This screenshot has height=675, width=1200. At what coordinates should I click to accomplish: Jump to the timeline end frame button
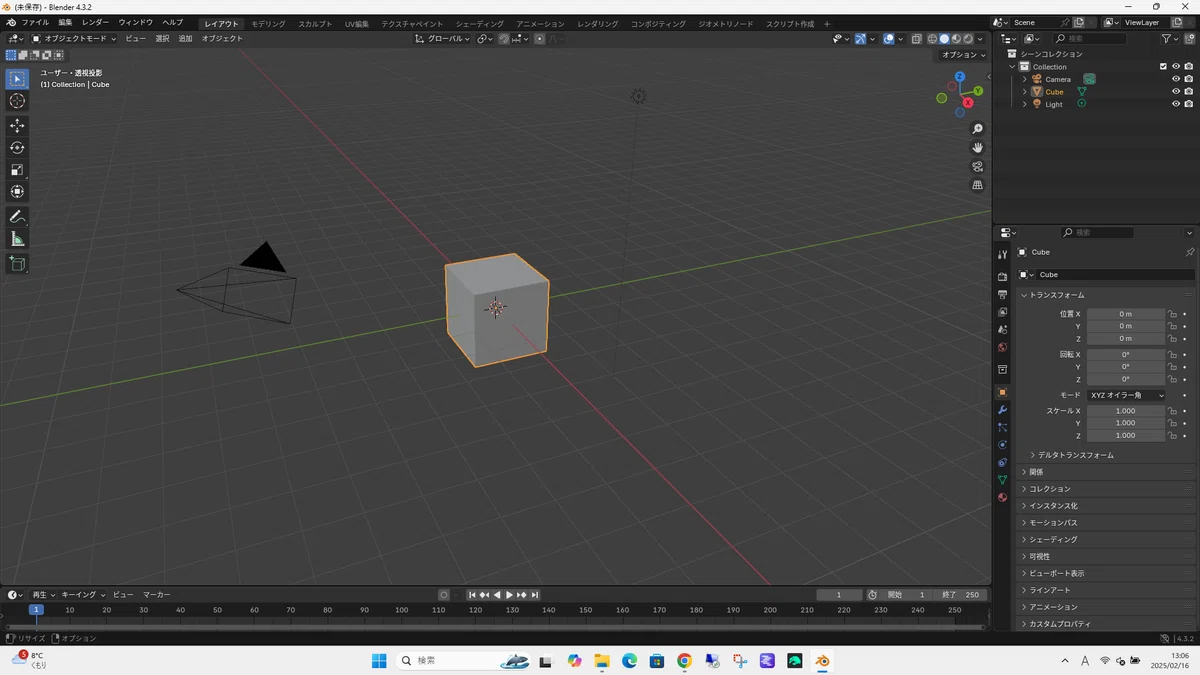click(x=535, y=595)
